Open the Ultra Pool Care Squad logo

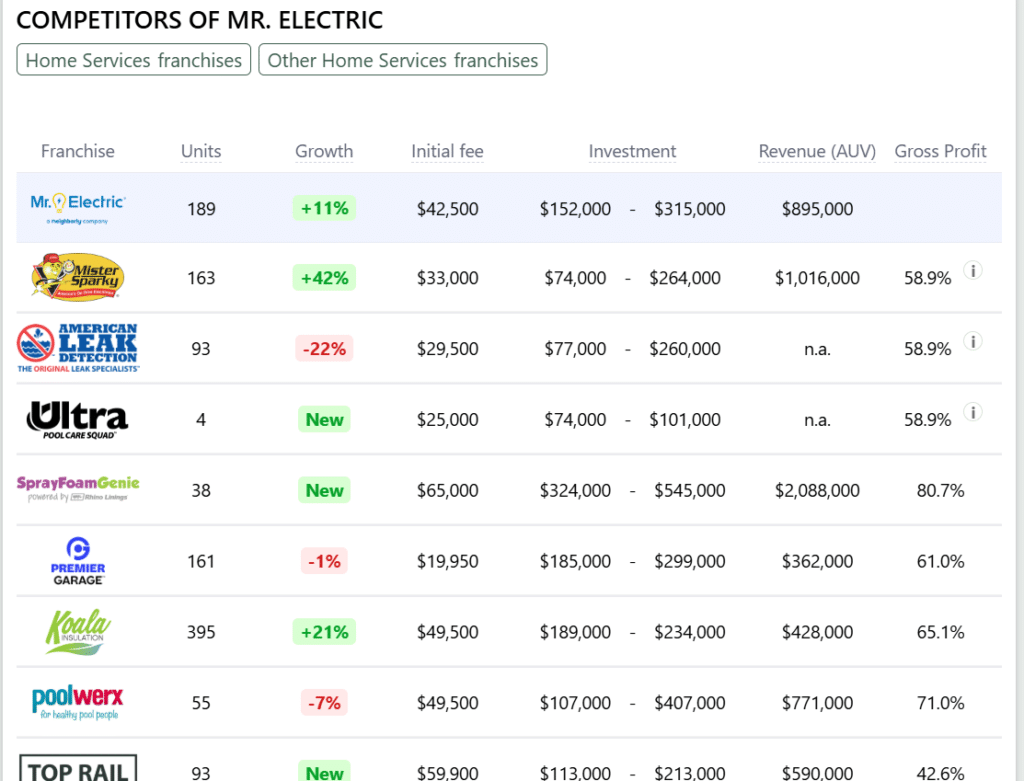click(78, 419)
